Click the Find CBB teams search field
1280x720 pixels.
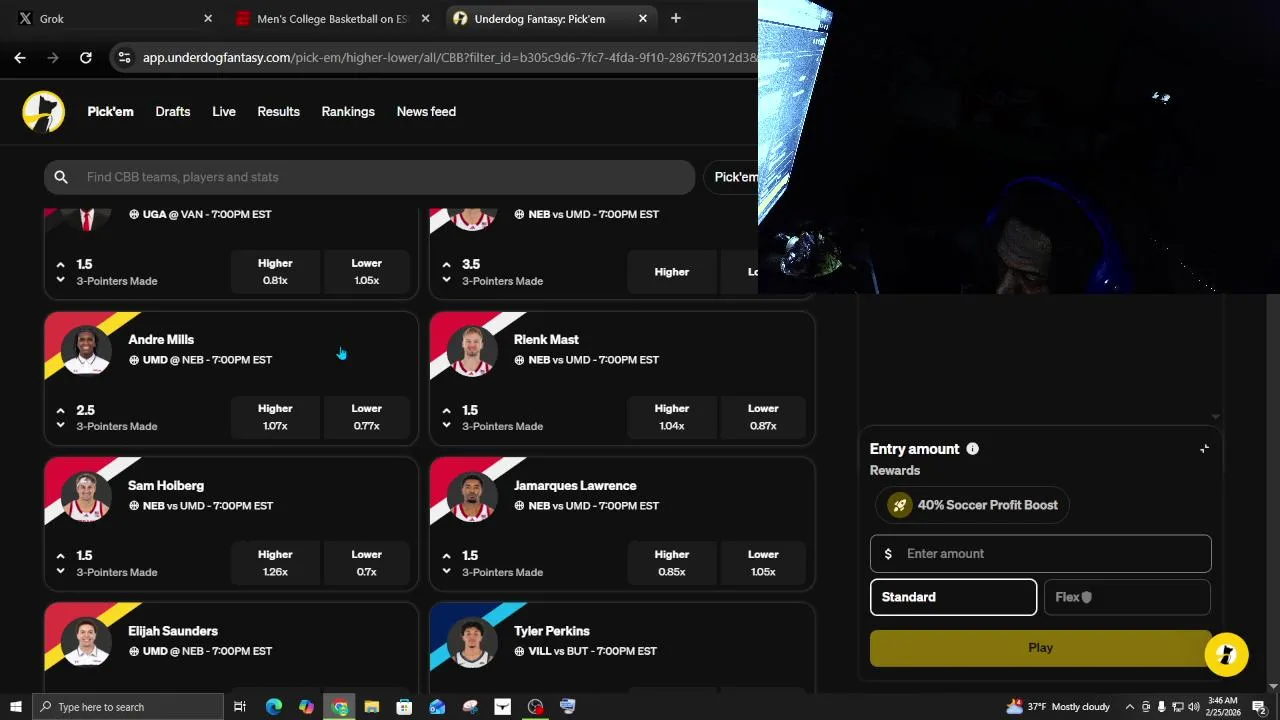point(369,177)
